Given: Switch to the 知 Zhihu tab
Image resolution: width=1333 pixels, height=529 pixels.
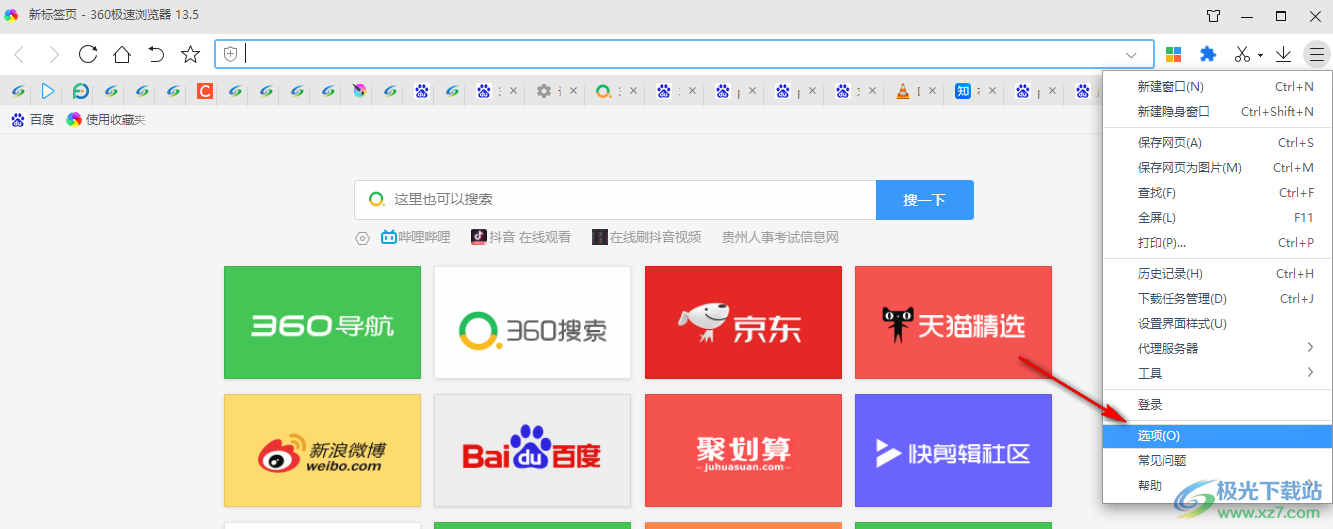Looking at the screenshot, I should [963, 91].
